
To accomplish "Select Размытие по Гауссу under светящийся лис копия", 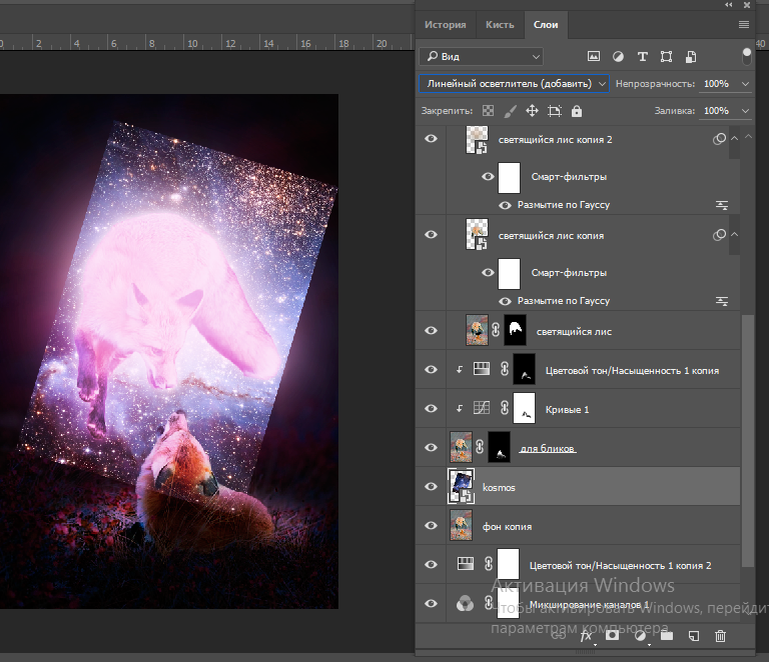I will click(564, 301).
